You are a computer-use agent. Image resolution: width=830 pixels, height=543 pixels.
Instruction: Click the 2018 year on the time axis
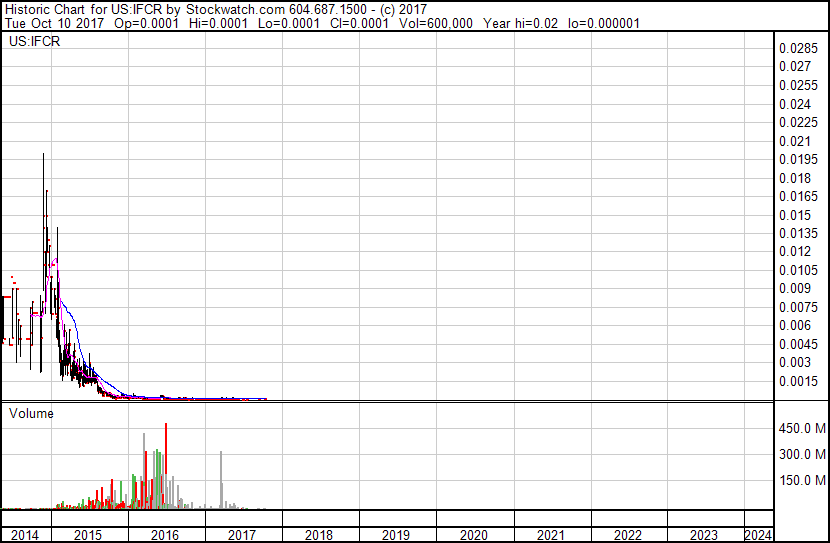(319, 535)
